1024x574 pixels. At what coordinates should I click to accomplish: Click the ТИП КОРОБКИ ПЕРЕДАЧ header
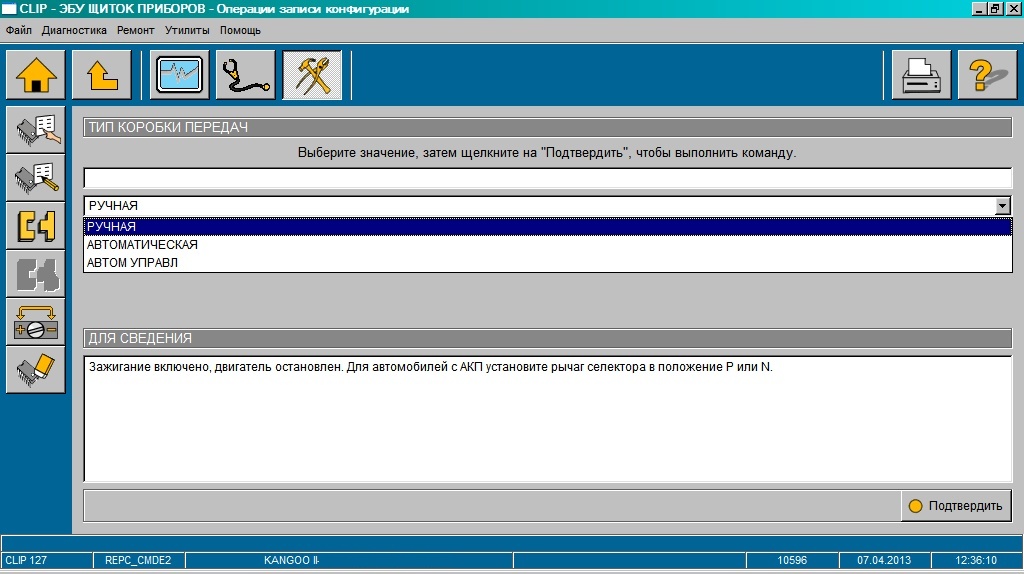coord(548,127)
